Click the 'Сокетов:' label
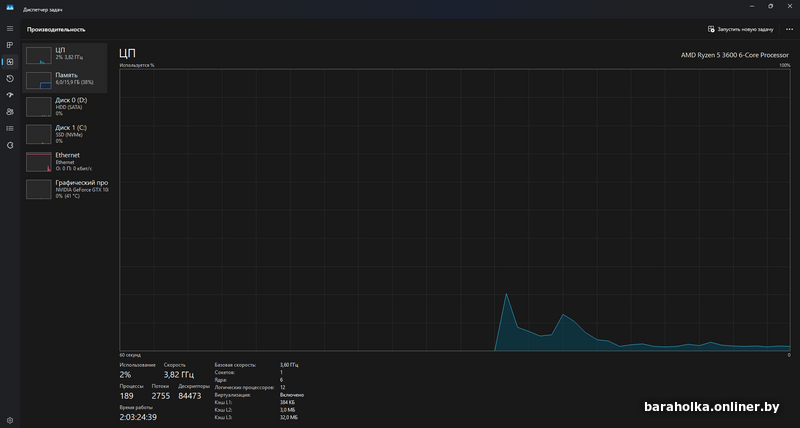Image resolution: width=800 pixels, height=428 pixels. [x=224, y=372]
